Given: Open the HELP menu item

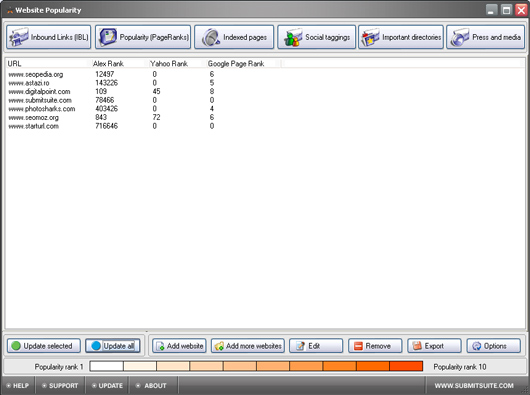Looking at the screenshot, I should pos(18,386).
